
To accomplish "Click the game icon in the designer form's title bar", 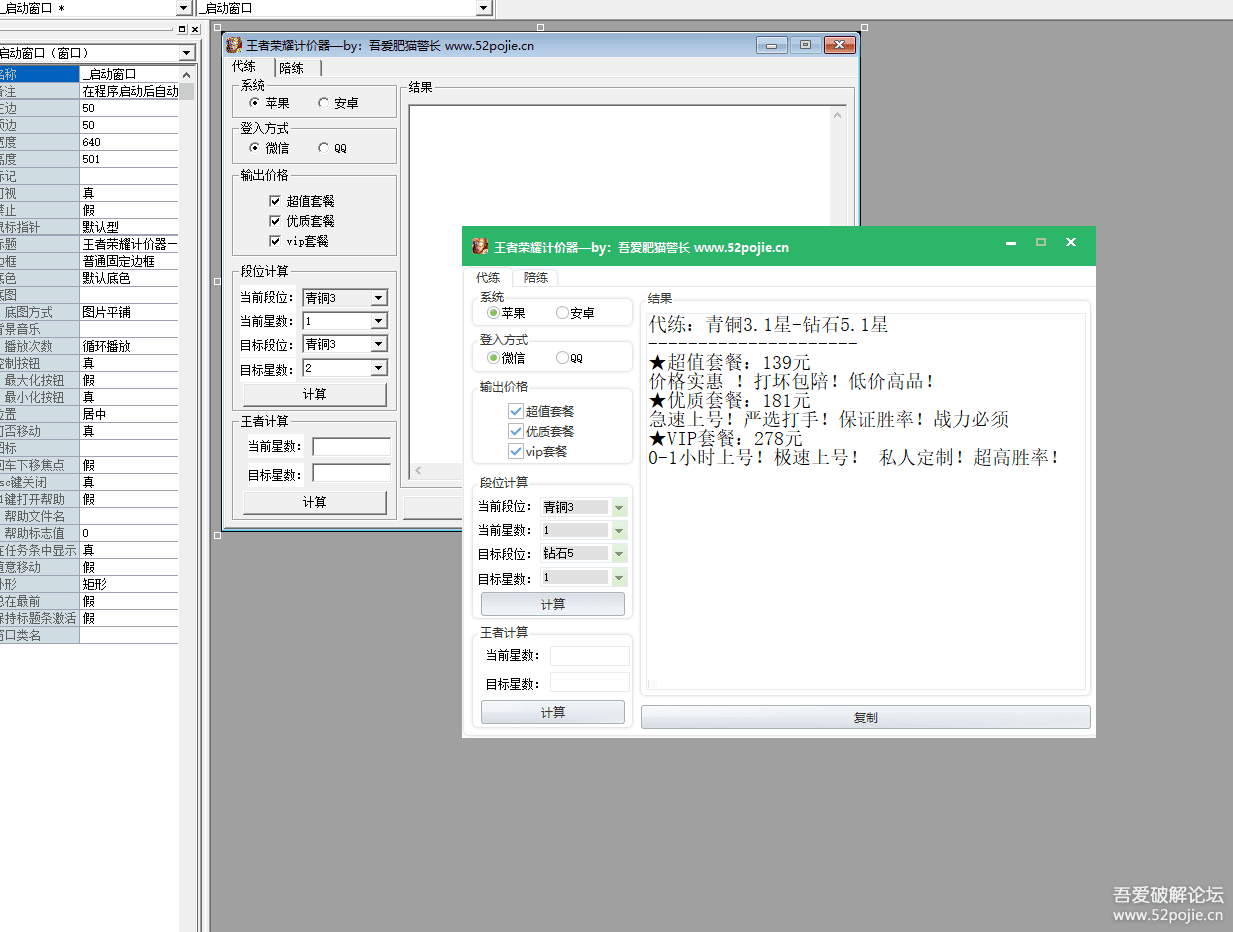I will [234, 45].
